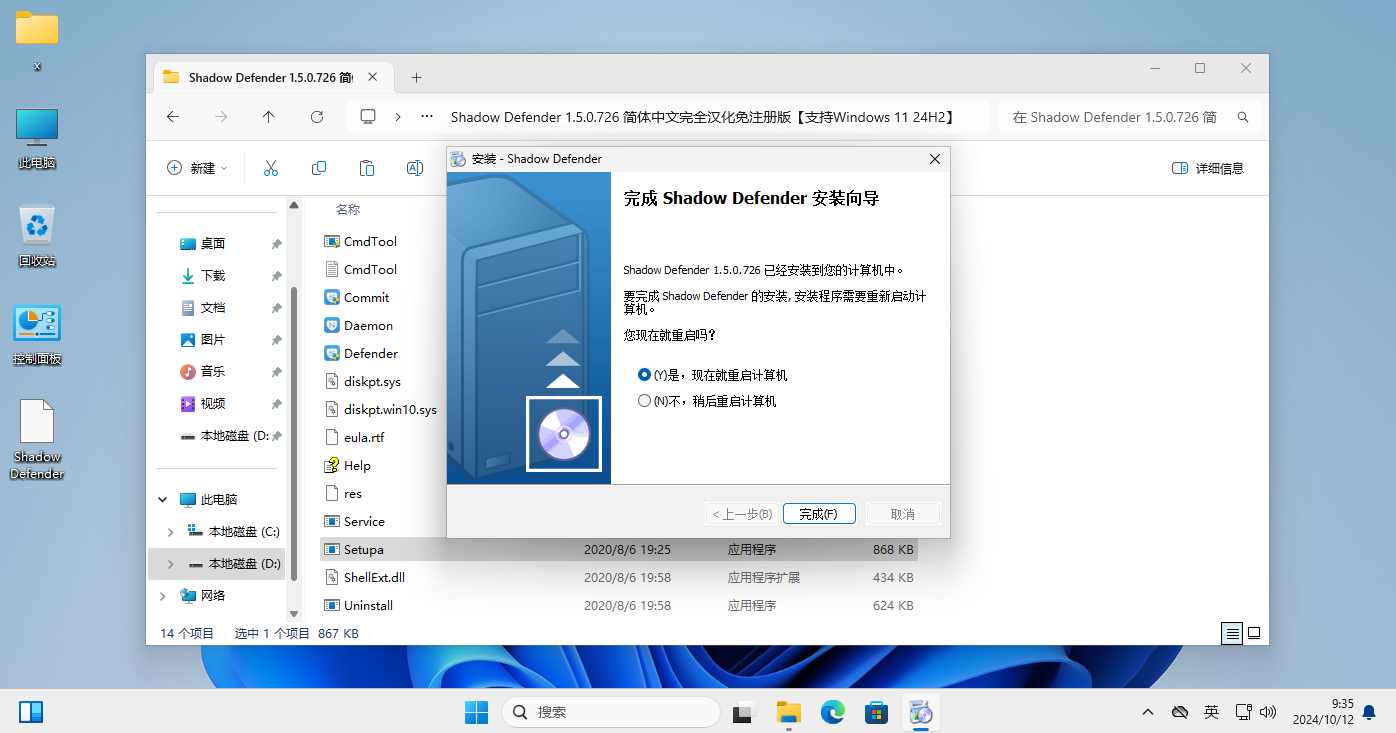Select the diskpt.win10.sys file
The image size is (1396, 733).
click(381, 409)
